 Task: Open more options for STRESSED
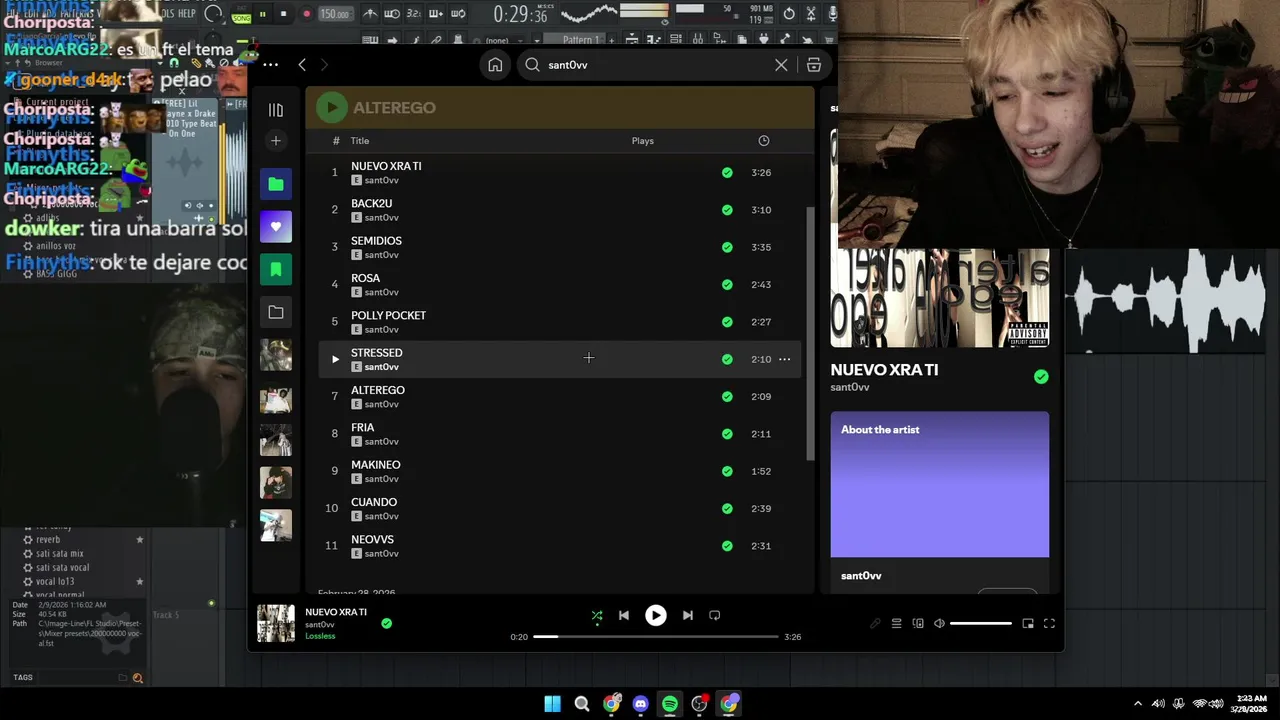(784, 359)
